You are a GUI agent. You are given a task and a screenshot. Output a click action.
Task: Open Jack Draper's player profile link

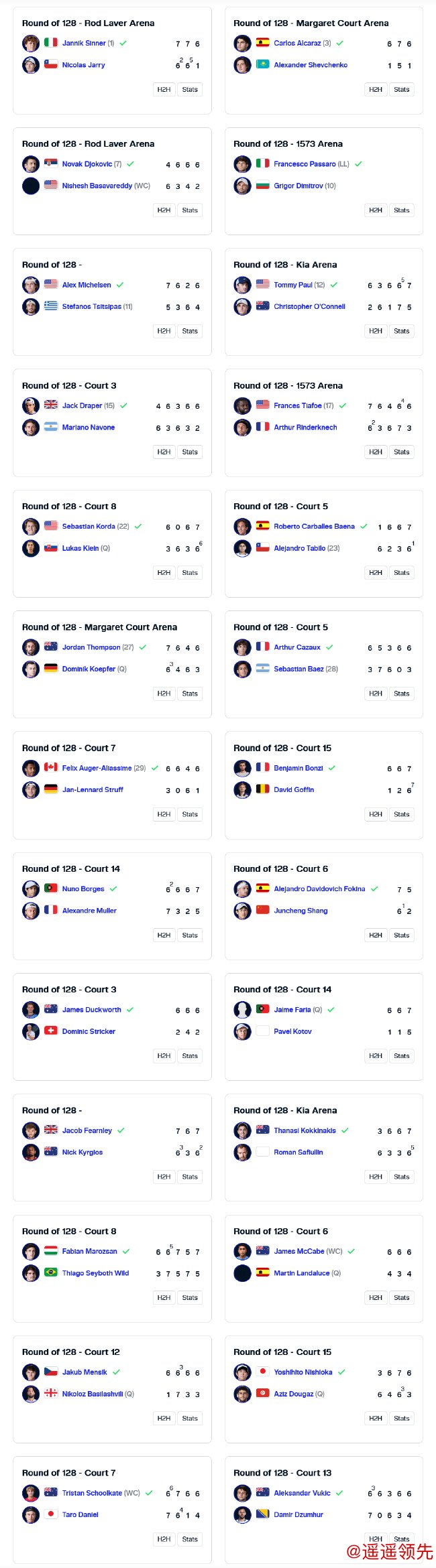[82, 406]
